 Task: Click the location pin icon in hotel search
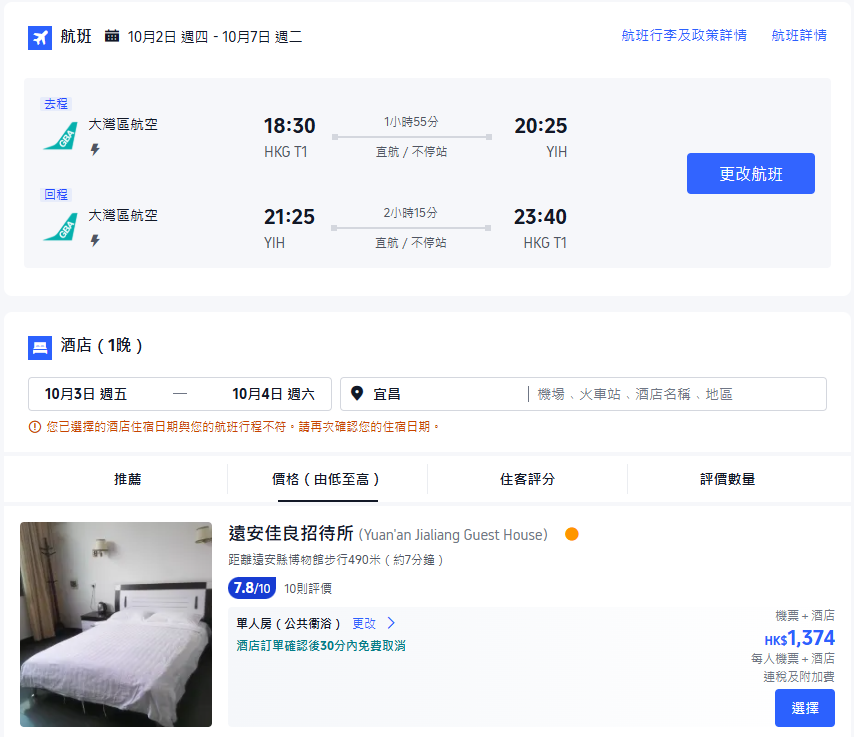coord(358,393)
